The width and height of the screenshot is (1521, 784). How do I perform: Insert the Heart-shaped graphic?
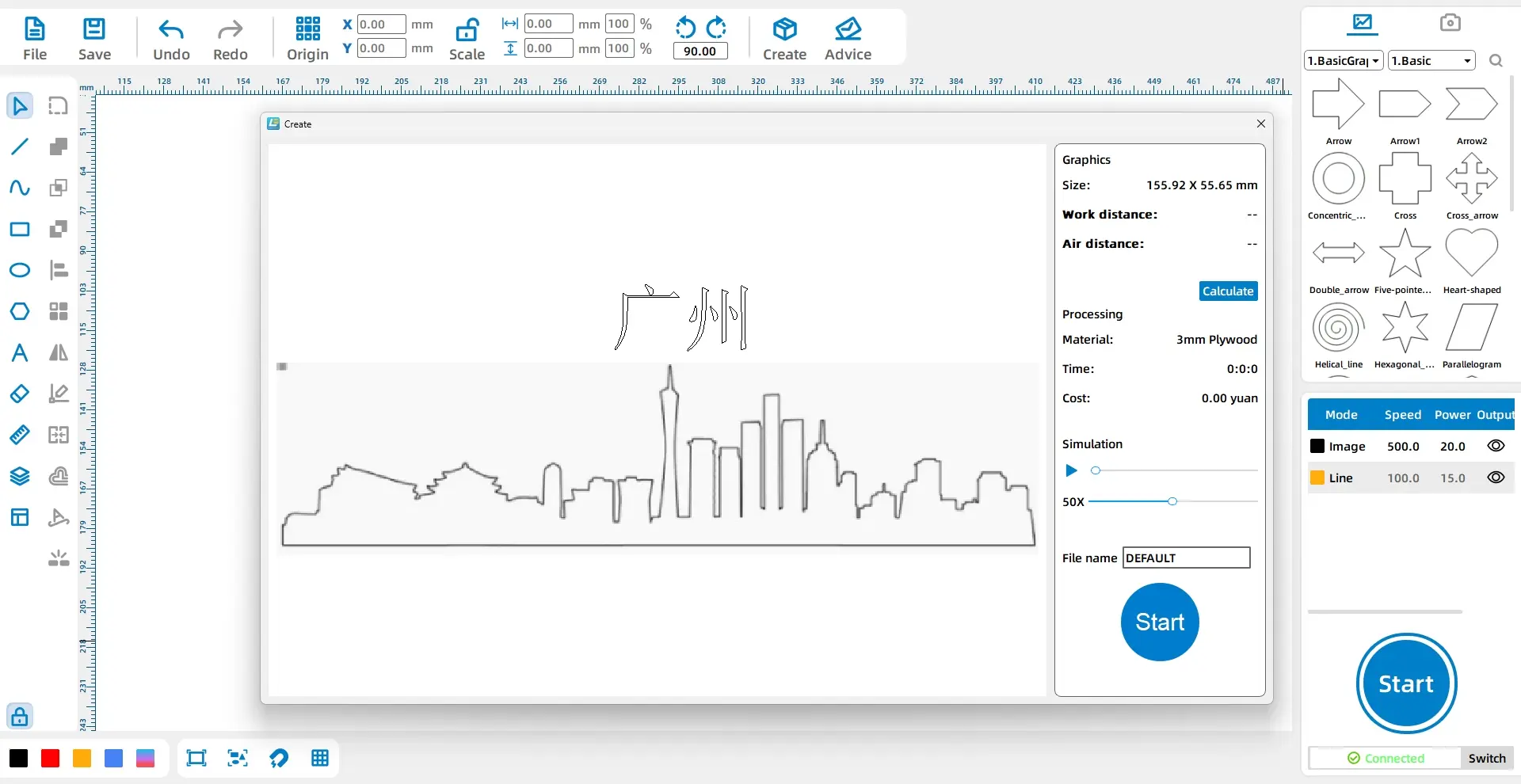[1471, 261]
